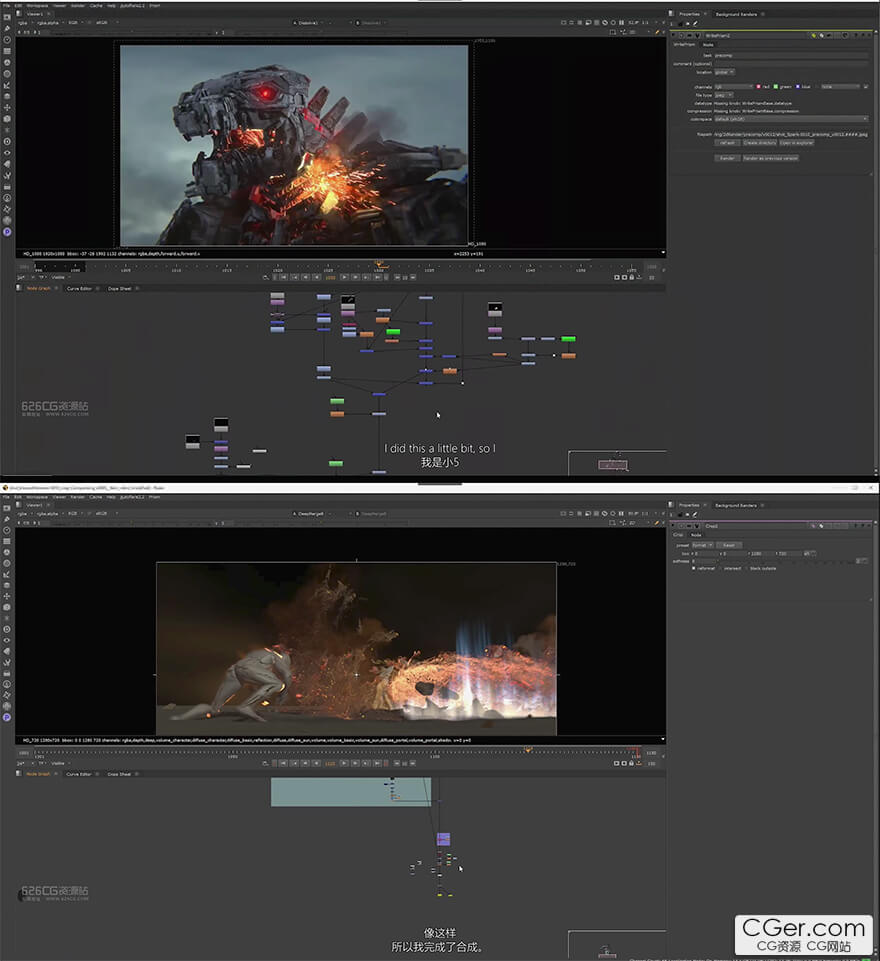Click the Open in explorer button
This screenshot has width=880, height=961.
point(797,143)
